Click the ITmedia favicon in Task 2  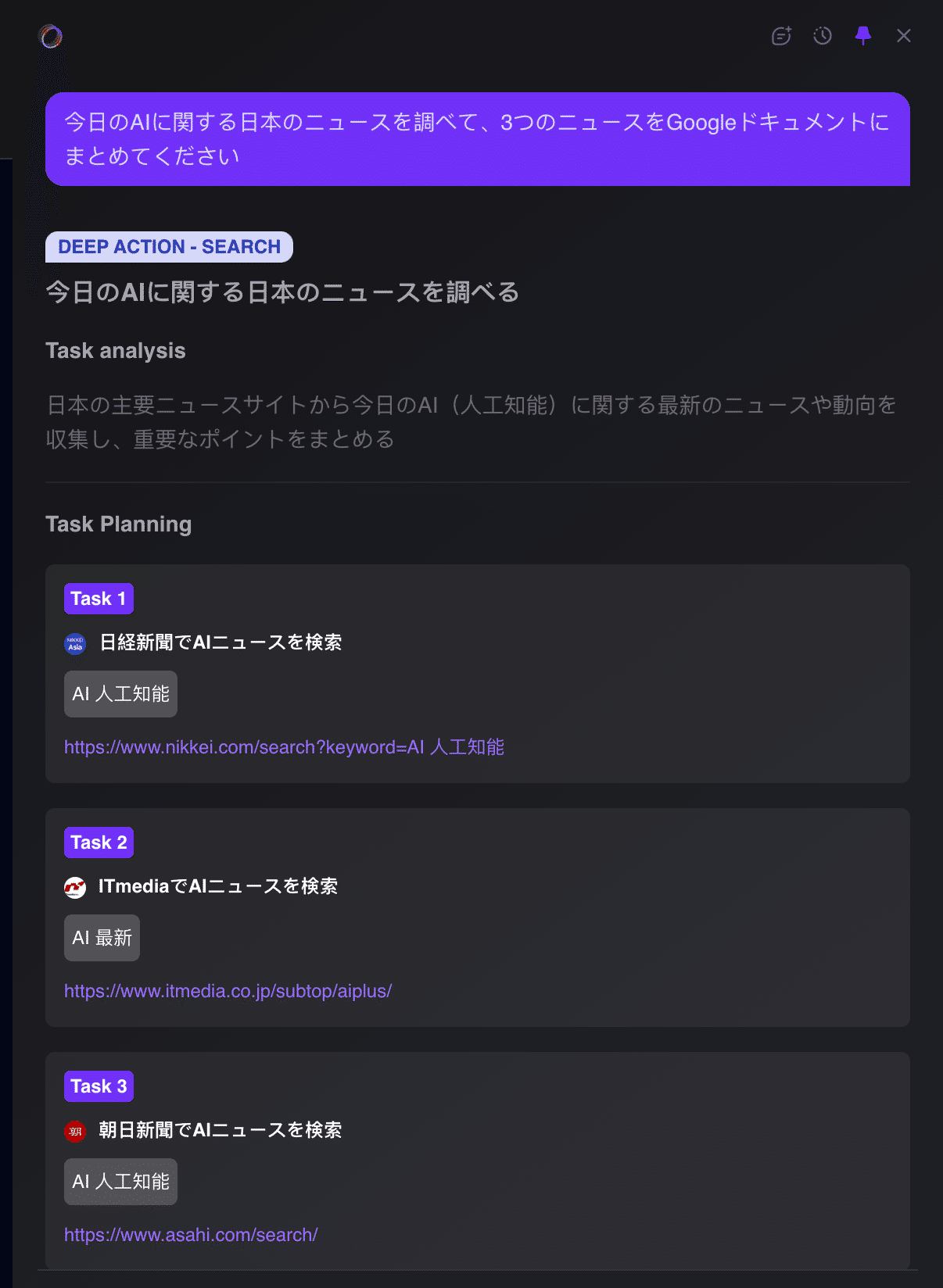(75, 887)
